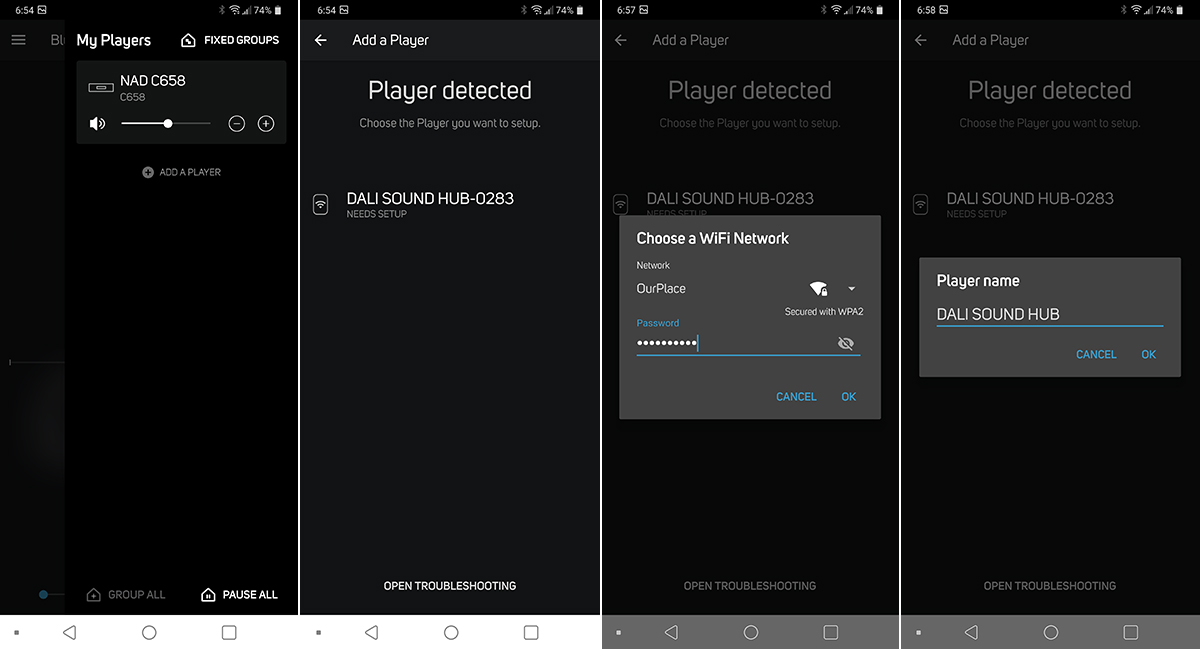Open Troubleshooting on the Player detected screen
1200x649 pixels.
coord(450,586)
